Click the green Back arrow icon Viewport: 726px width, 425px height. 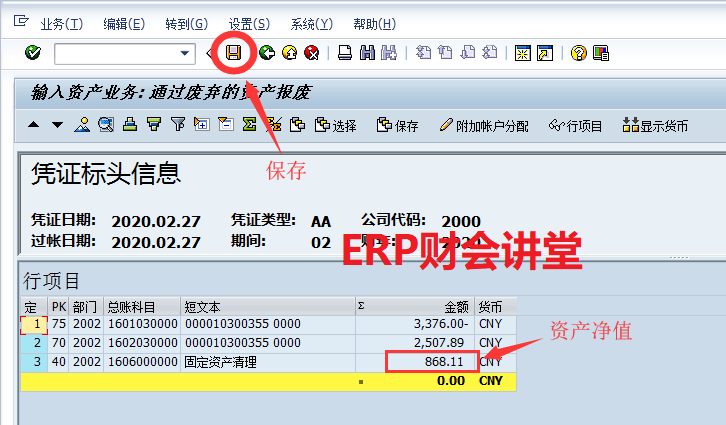click(x=266, y=53)
